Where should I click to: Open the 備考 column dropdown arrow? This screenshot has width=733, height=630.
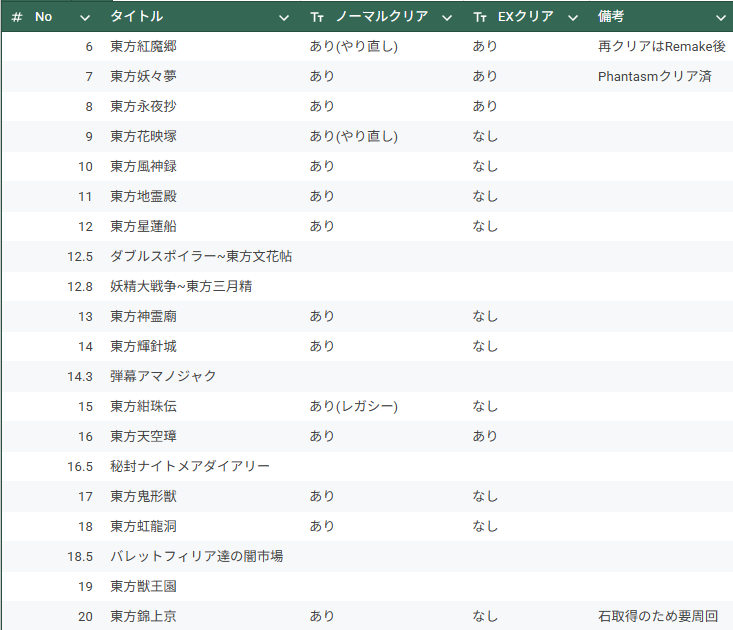tap(720, 18)
